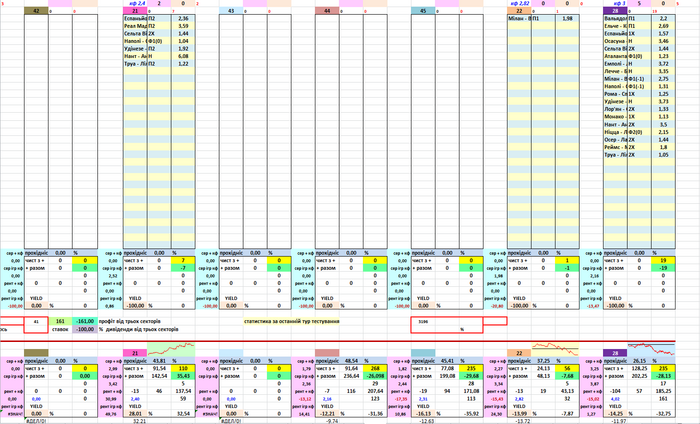Click the Лечче match cell

click(615, 72)
